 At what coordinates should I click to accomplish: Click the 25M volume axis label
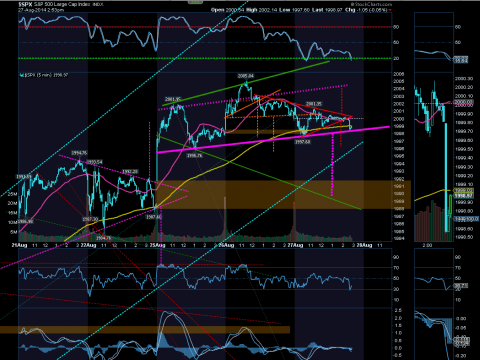pyautogui.click(x=12, y=194)
